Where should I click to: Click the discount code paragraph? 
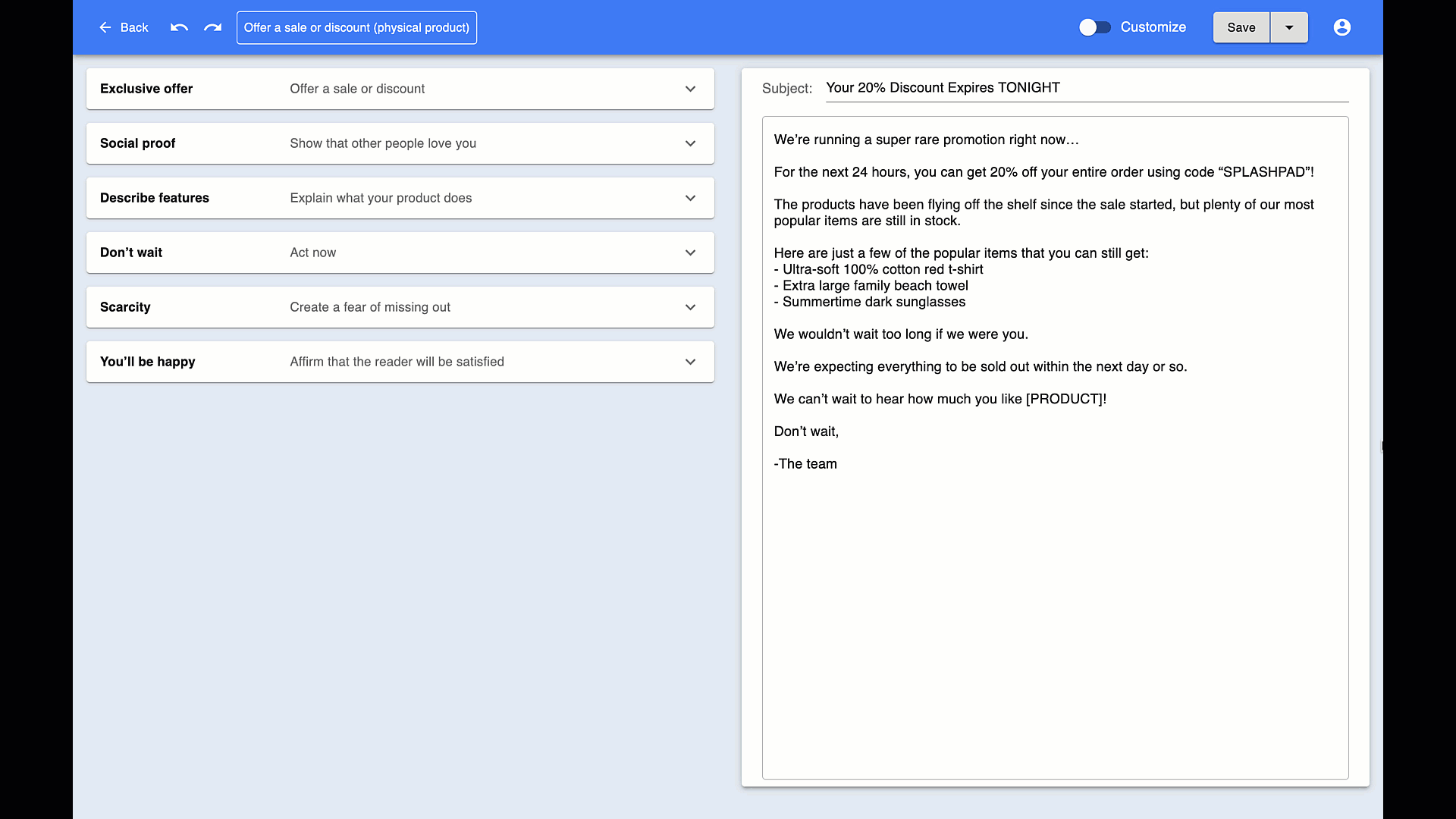(1042, 172)
